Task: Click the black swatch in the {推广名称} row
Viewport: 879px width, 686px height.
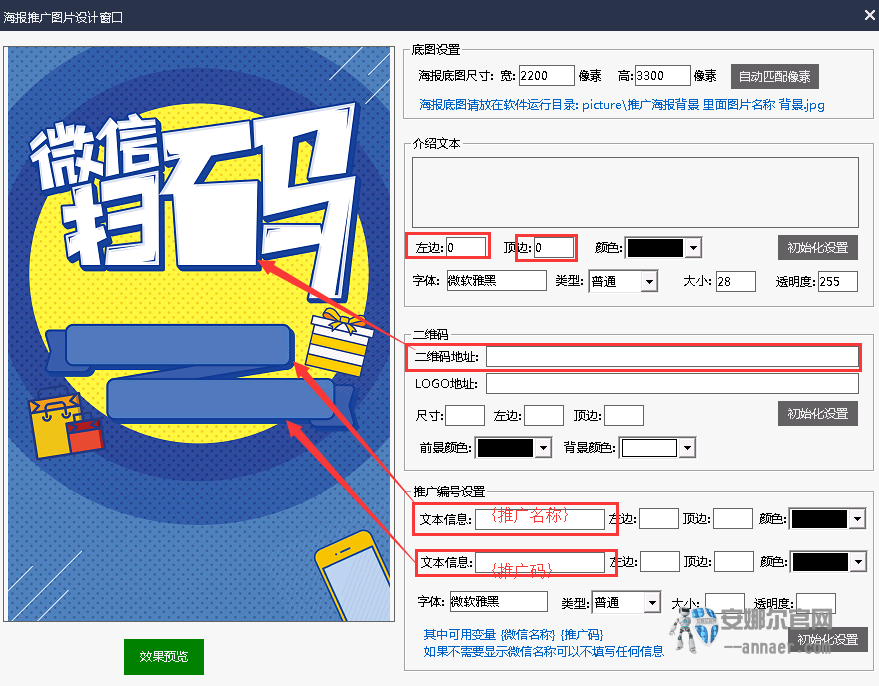Action: click(819, 519)
